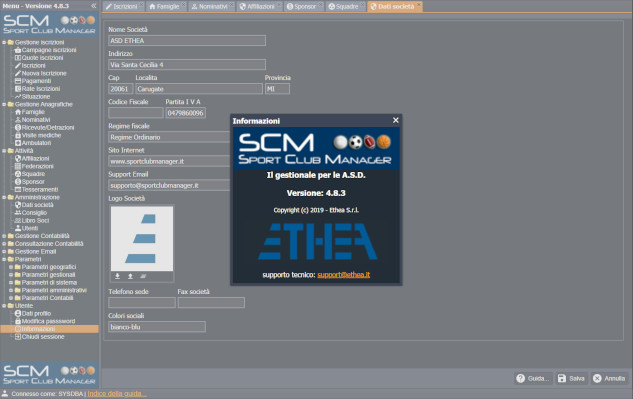
Task: Collapse the side menu with double-chevron icon
Action: (x=94, y=6)
